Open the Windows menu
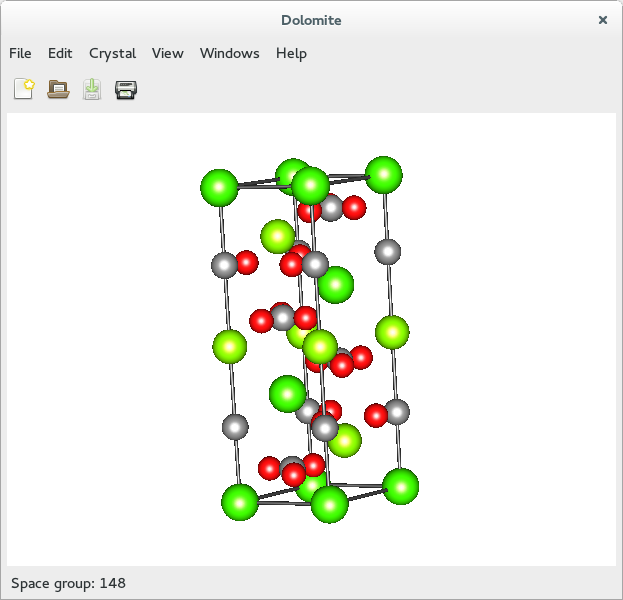The height and width of the screenshot is (600, 623). [229, 53]
